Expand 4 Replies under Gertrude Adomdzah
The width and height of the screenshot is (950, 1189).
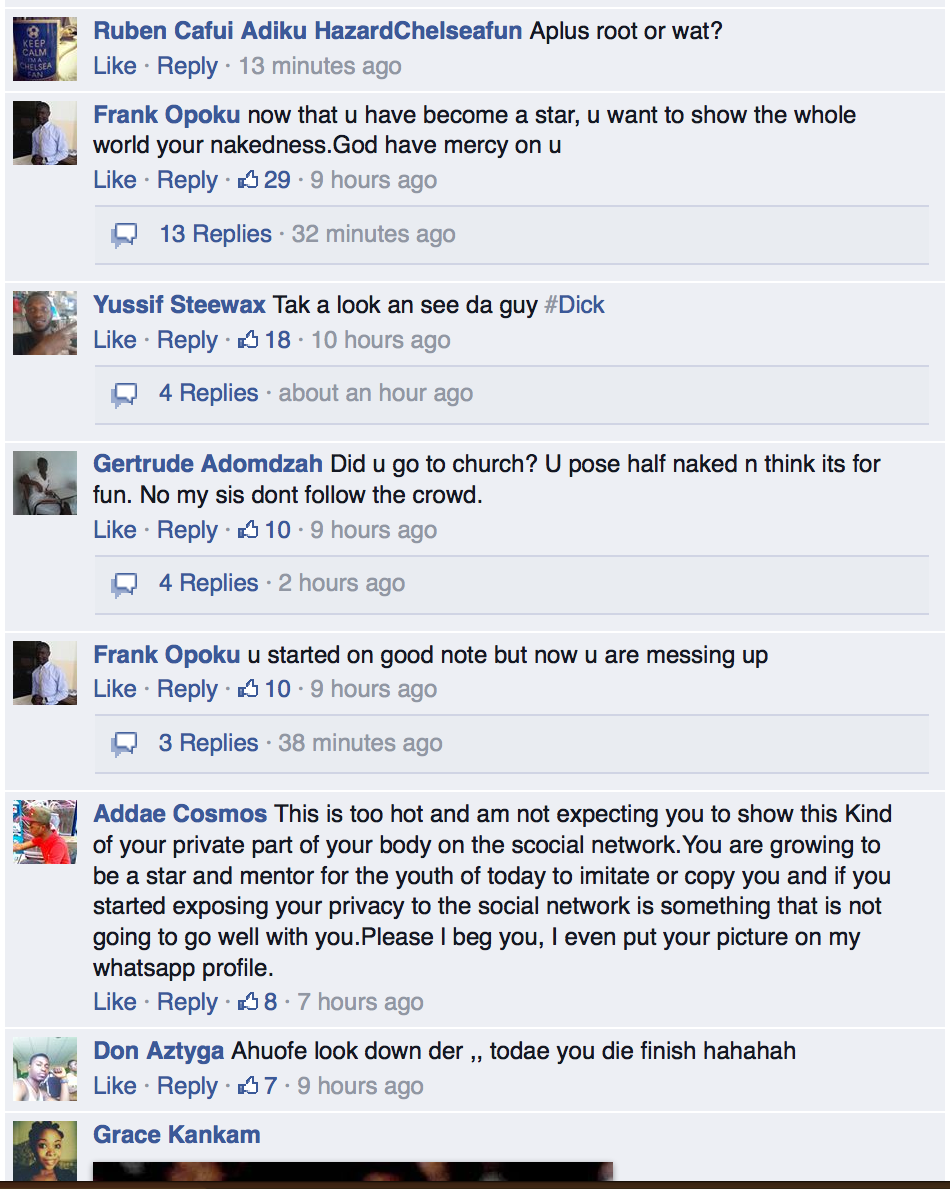[208, 582]
